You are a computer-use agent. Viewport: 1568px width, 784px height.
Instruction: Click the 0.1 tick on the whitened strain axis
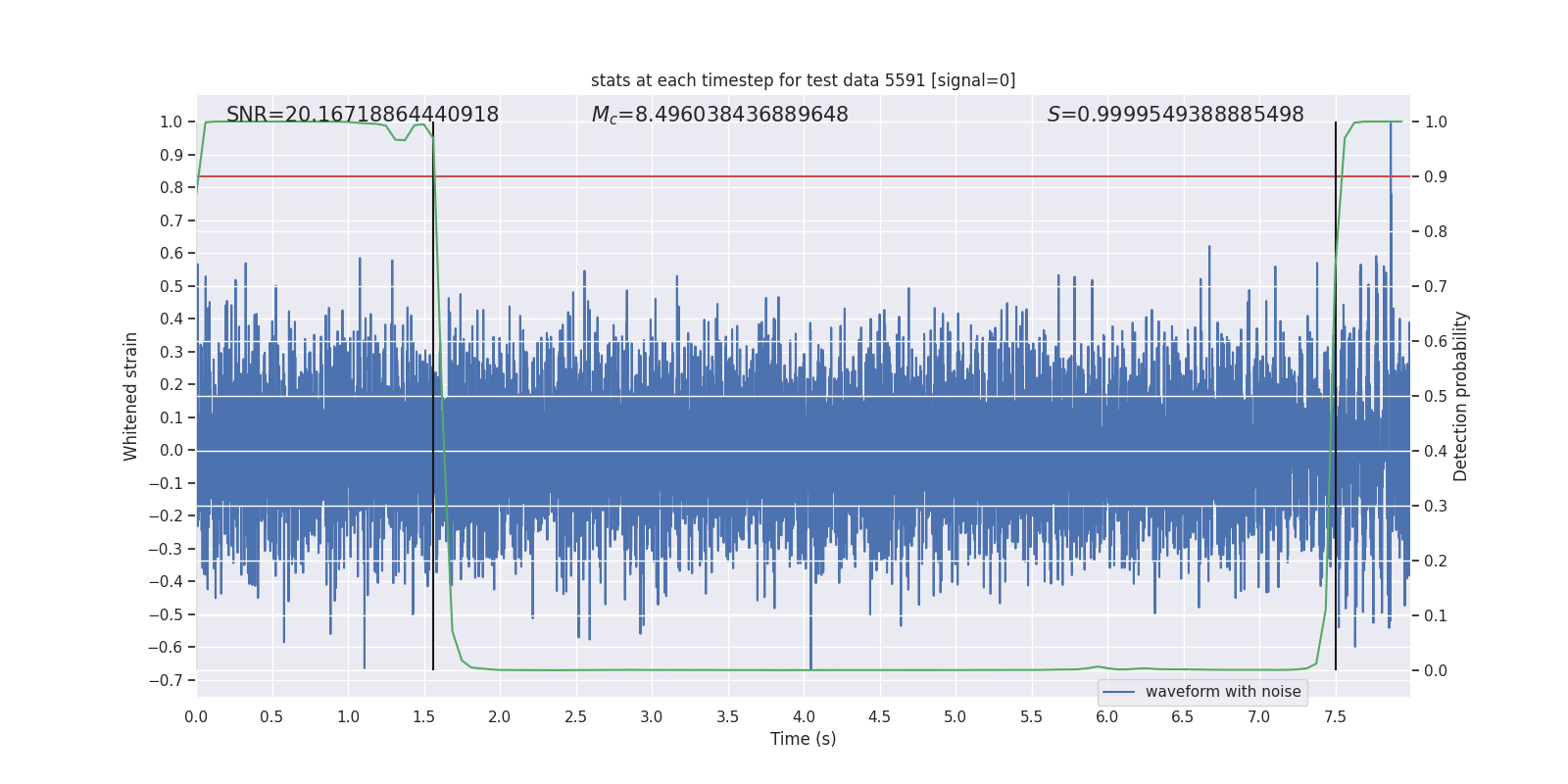(171, 417)
